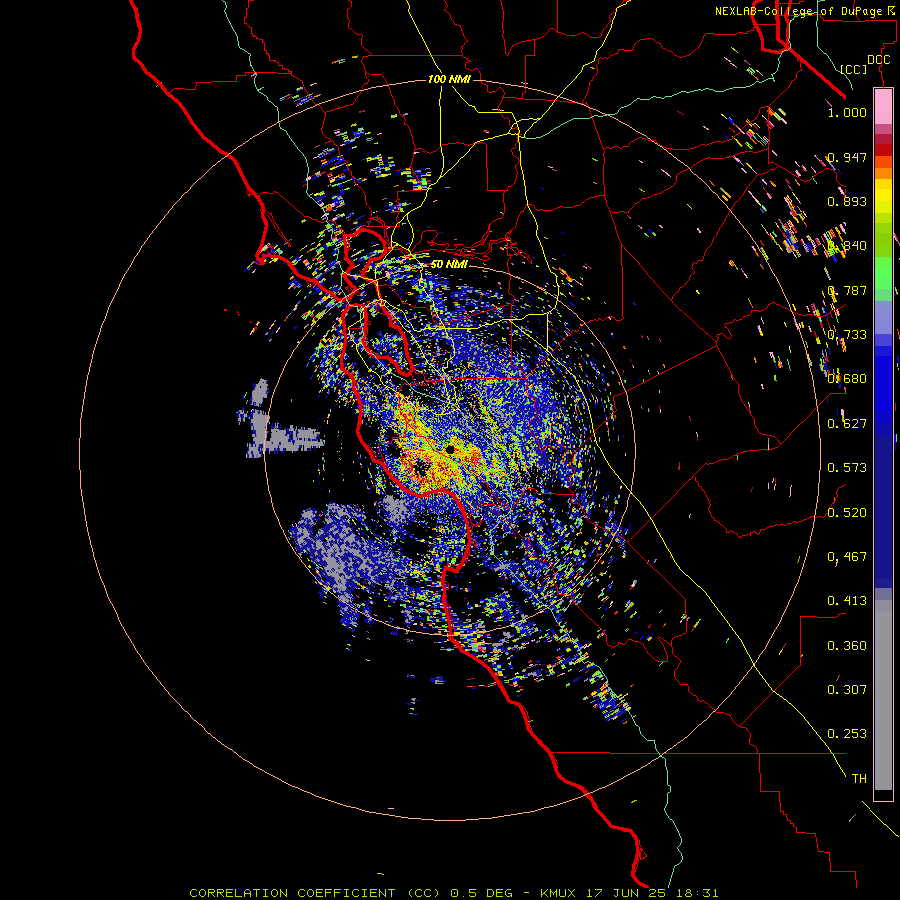Click the 50 NMI range ring label

(449, 265)
